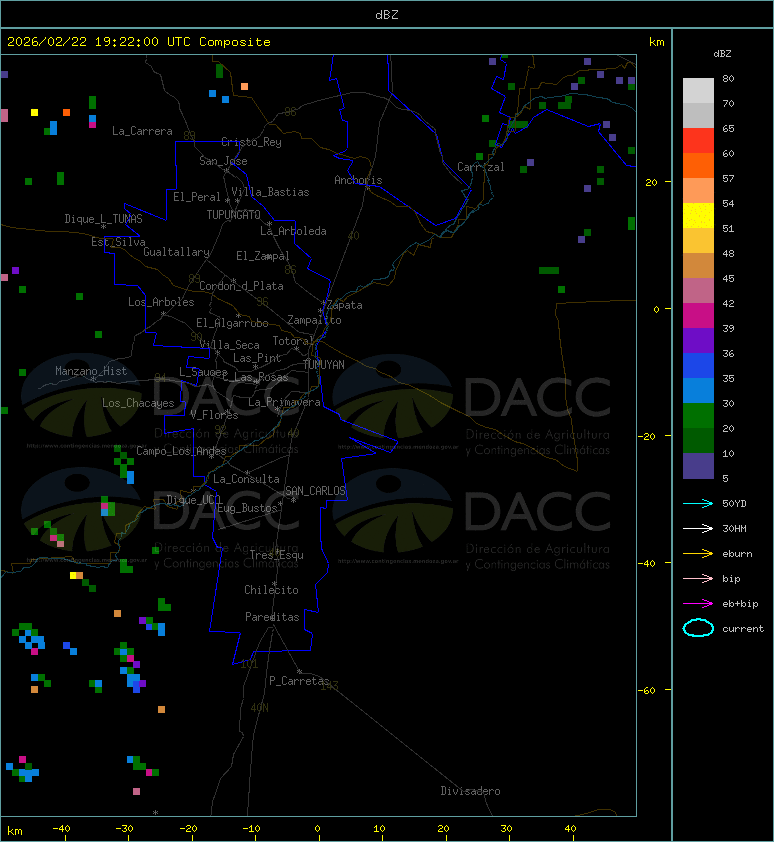Click the El_Algarrobo map label

[232, 323]
